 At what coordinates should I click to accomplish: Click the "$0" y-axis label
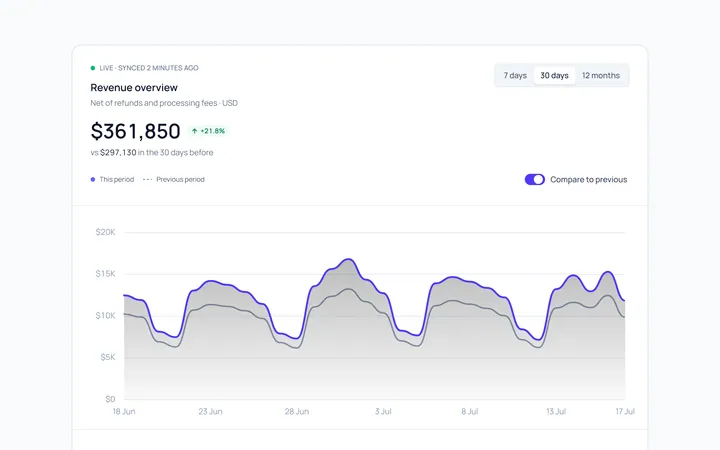(110, 399)
